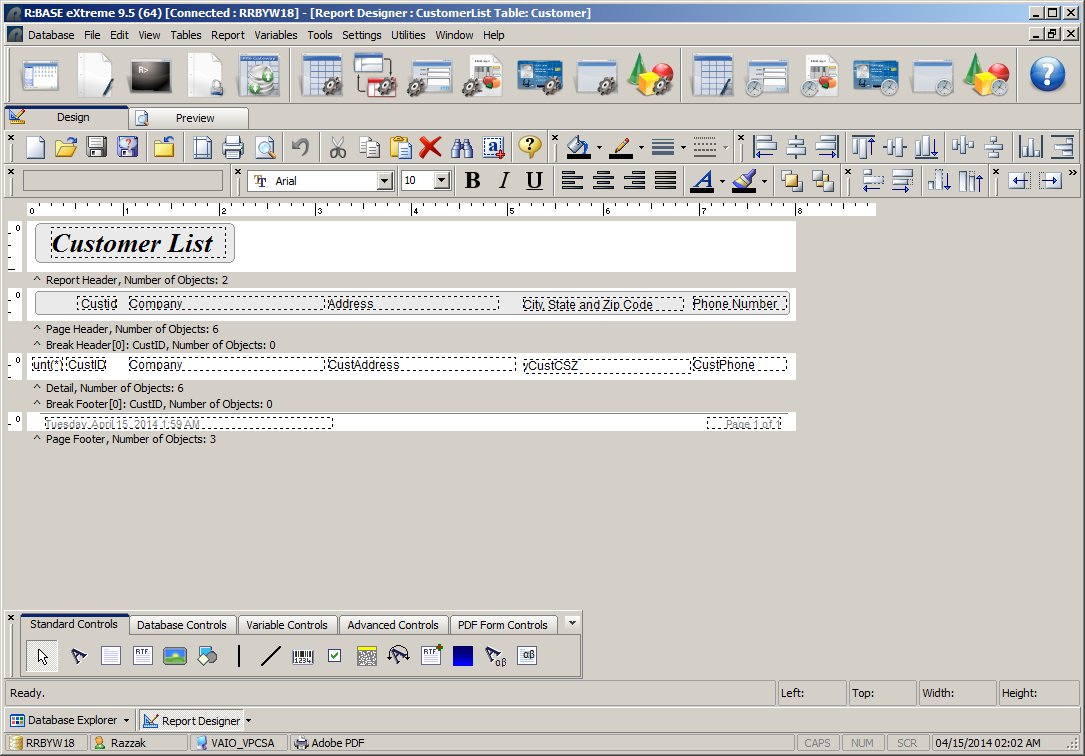Viewport: 1085px width, 756px height.
Task: Click the binoculars Find icon
Action: point(461,148)
